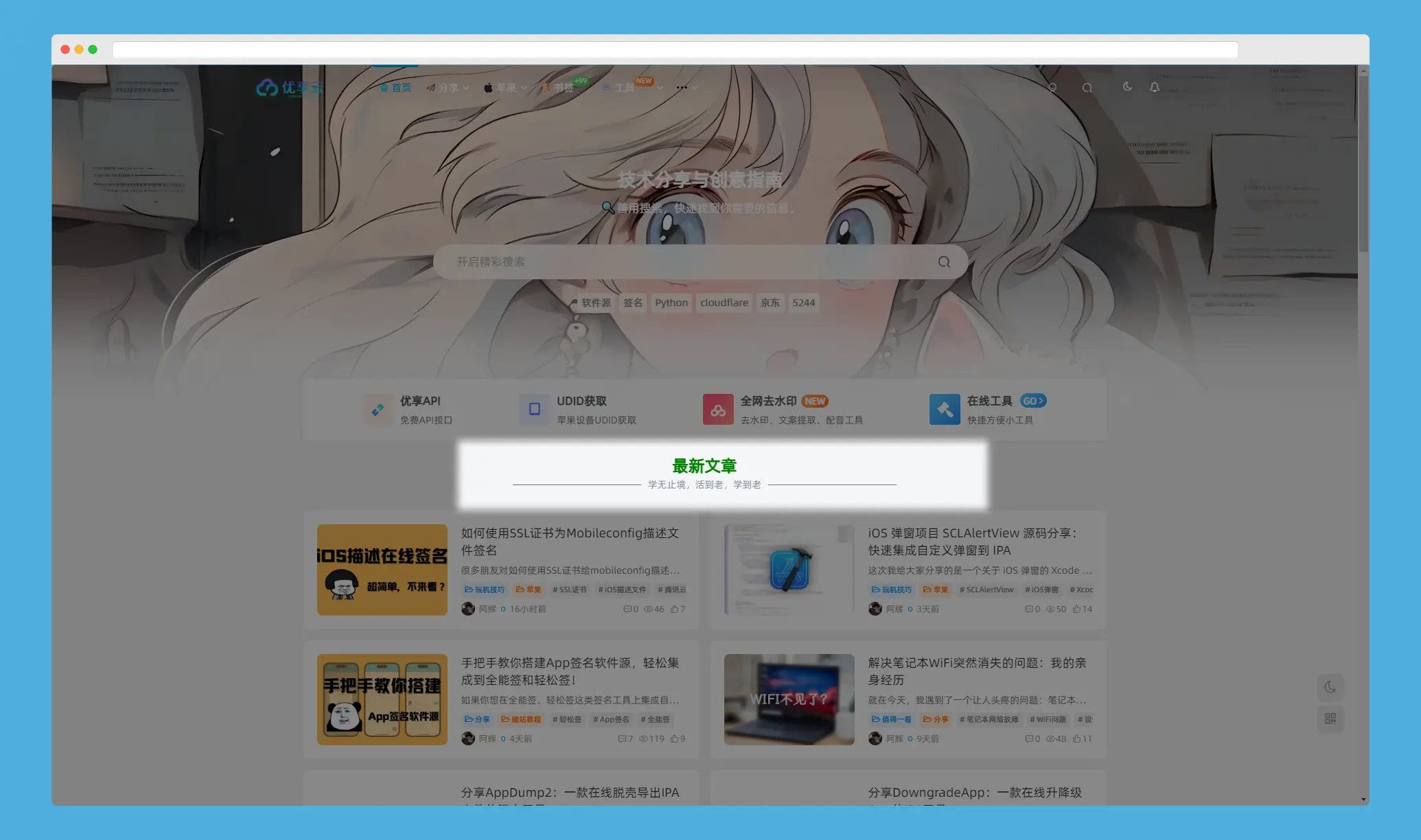Select the Python hot search tag
This screenshot has width=1421, height=840.
671,303
